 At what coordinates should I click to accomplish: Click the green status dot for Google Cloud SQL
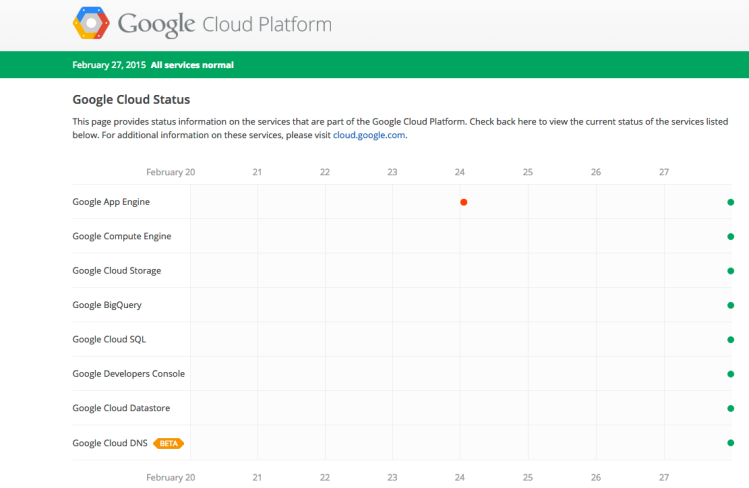pos(730,340)
